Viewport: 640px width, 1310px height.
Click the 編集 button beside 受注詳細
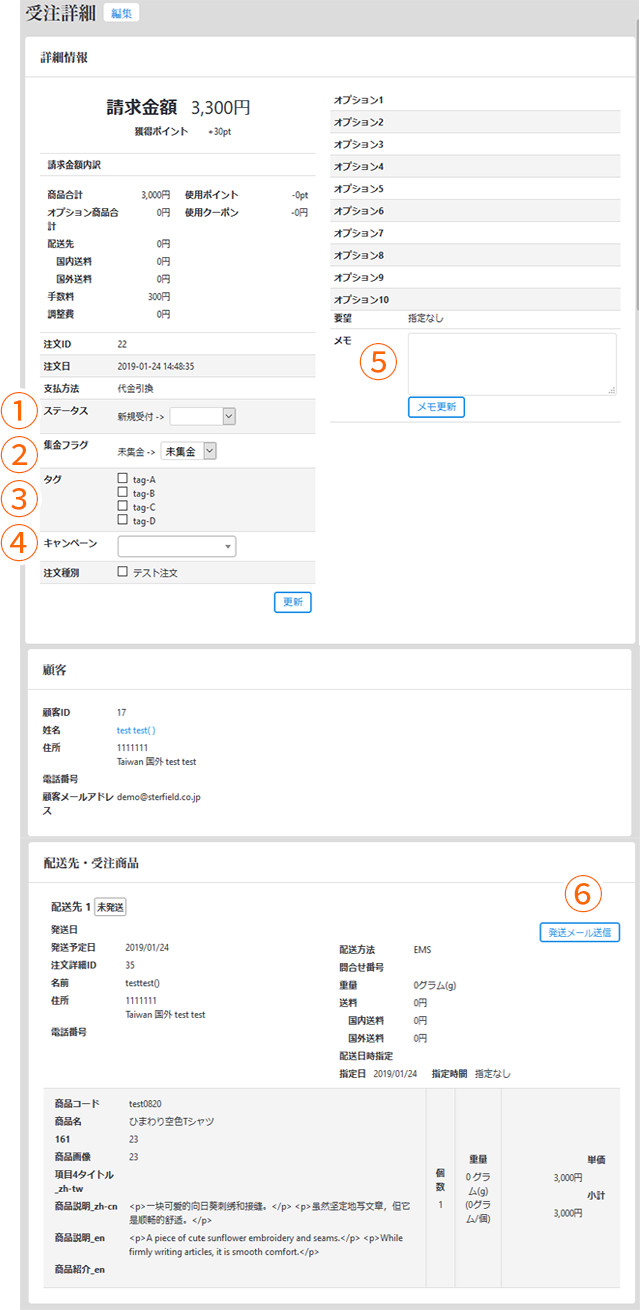pos(121,15)
